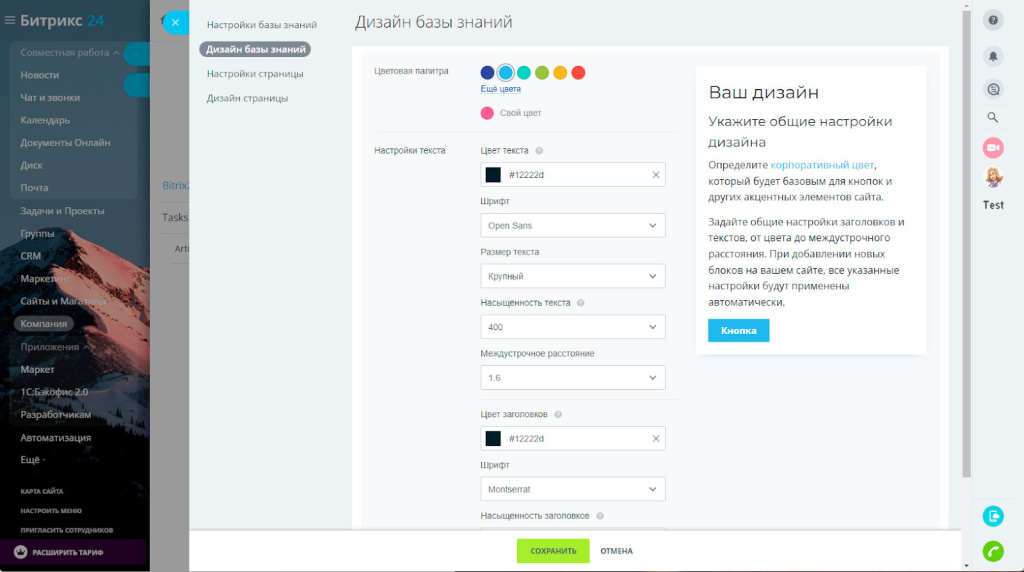Click the Ещё цвета link
Image resolution: width=1024 pixels, height=572 pixels.
click(x=500, y=89)
